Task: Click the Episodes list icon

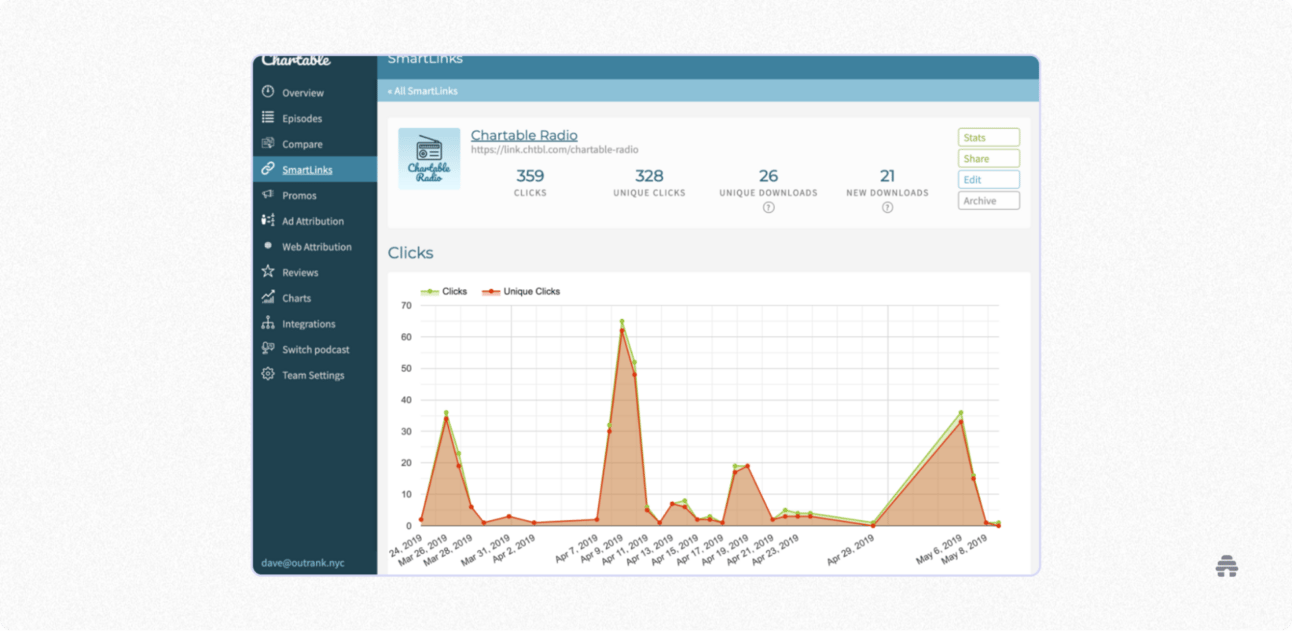Action: pyautogui.click(x=268, y=118)
